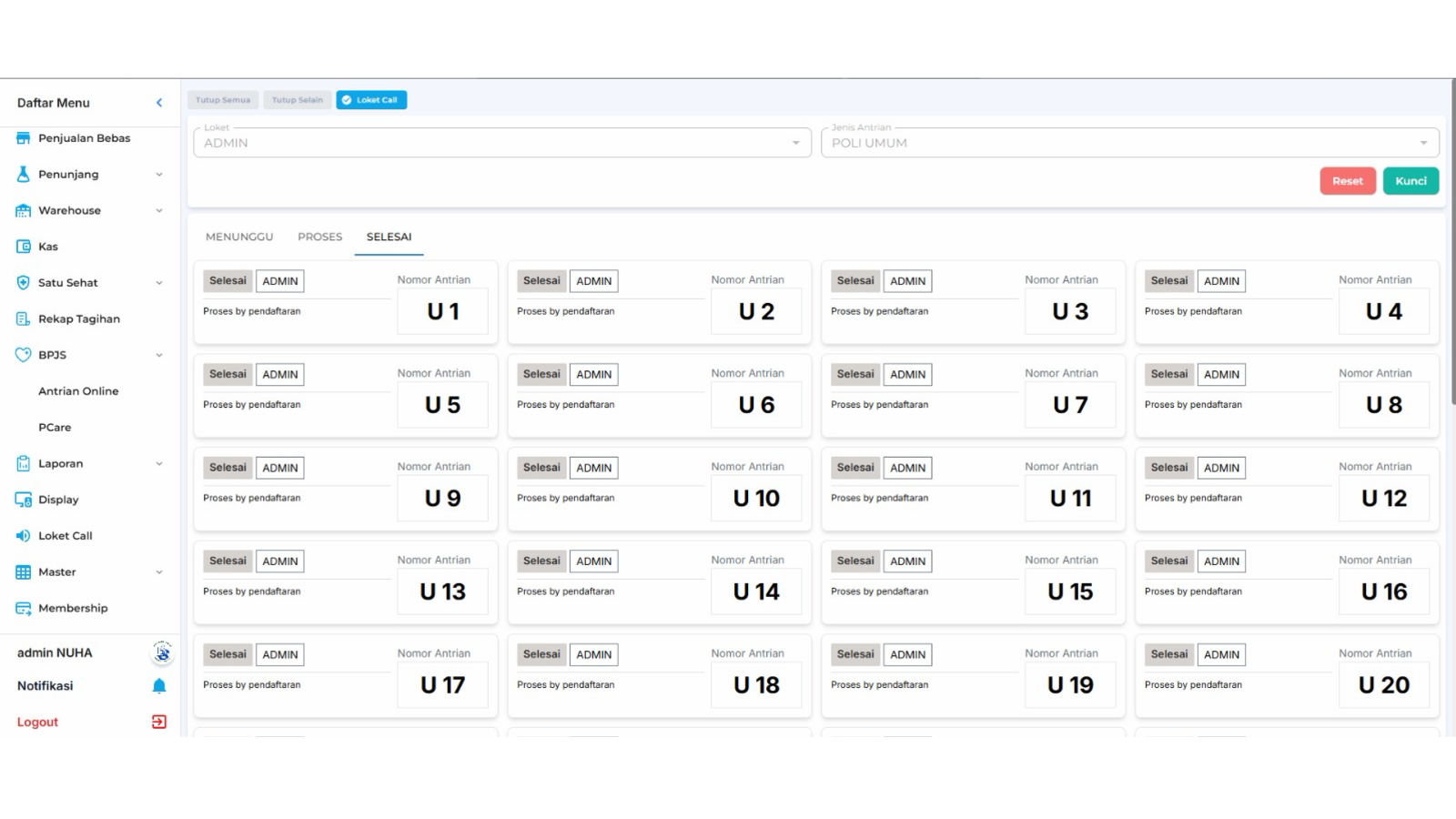Click the ADMIN tag on U 7 card
Screen dimensions: 1456x819
(x=907, y=374)
